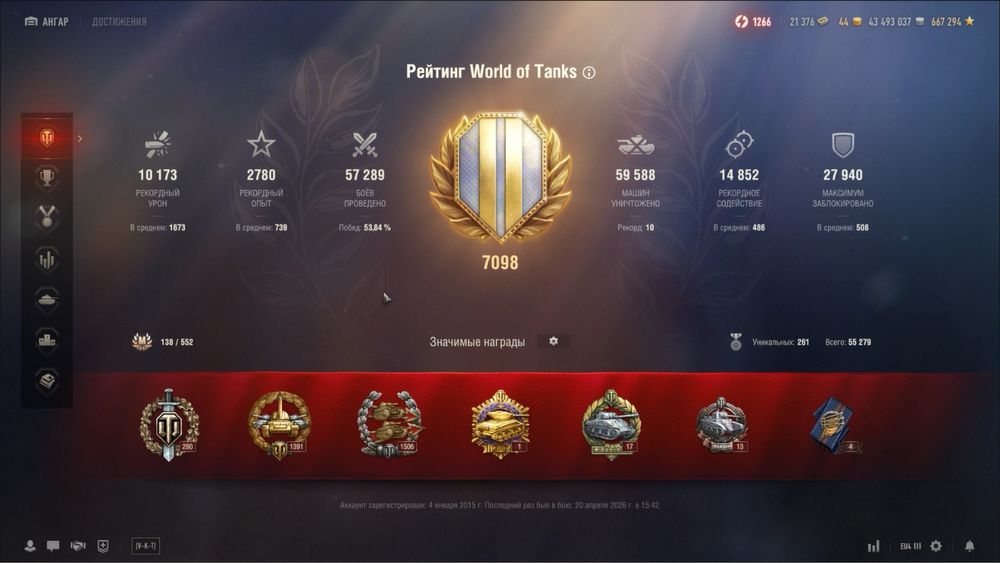Select the award medal with count 1391
The image size is (1000, 563).
pyautogui.click(x=279, y=424)
